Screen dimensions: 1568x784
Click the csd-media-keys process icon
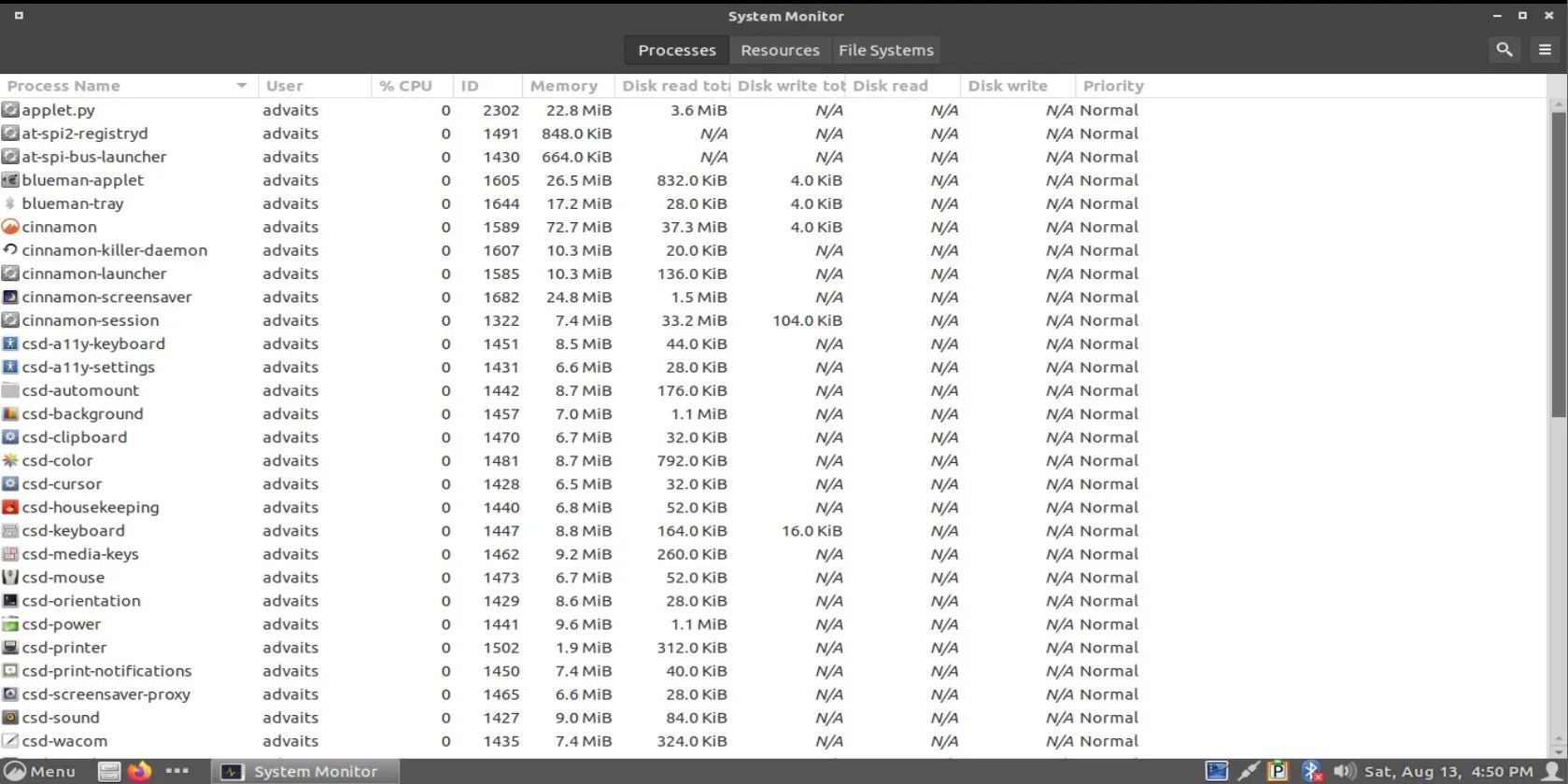[10, 553]
